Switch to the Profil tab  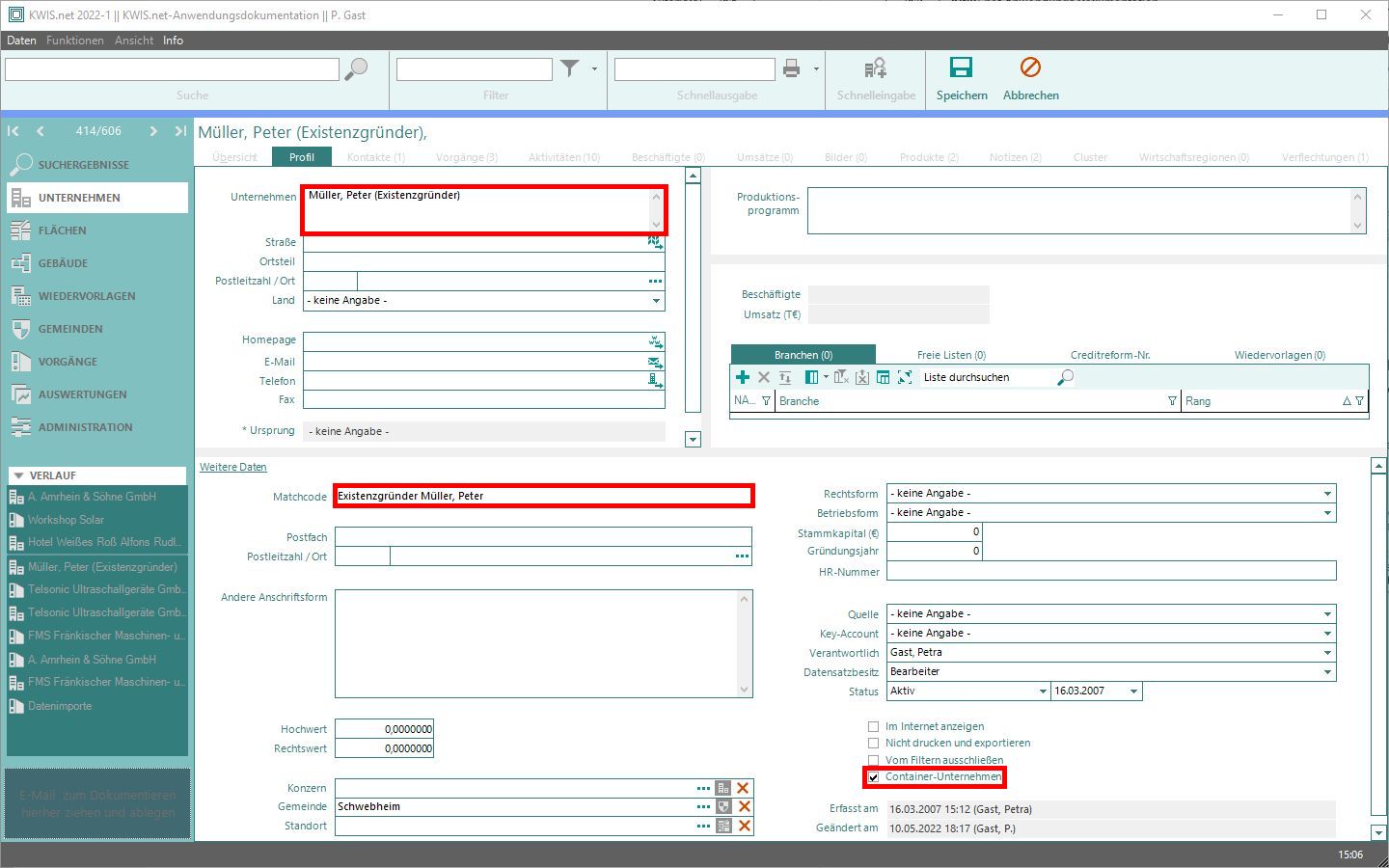(x=302, y=157)
